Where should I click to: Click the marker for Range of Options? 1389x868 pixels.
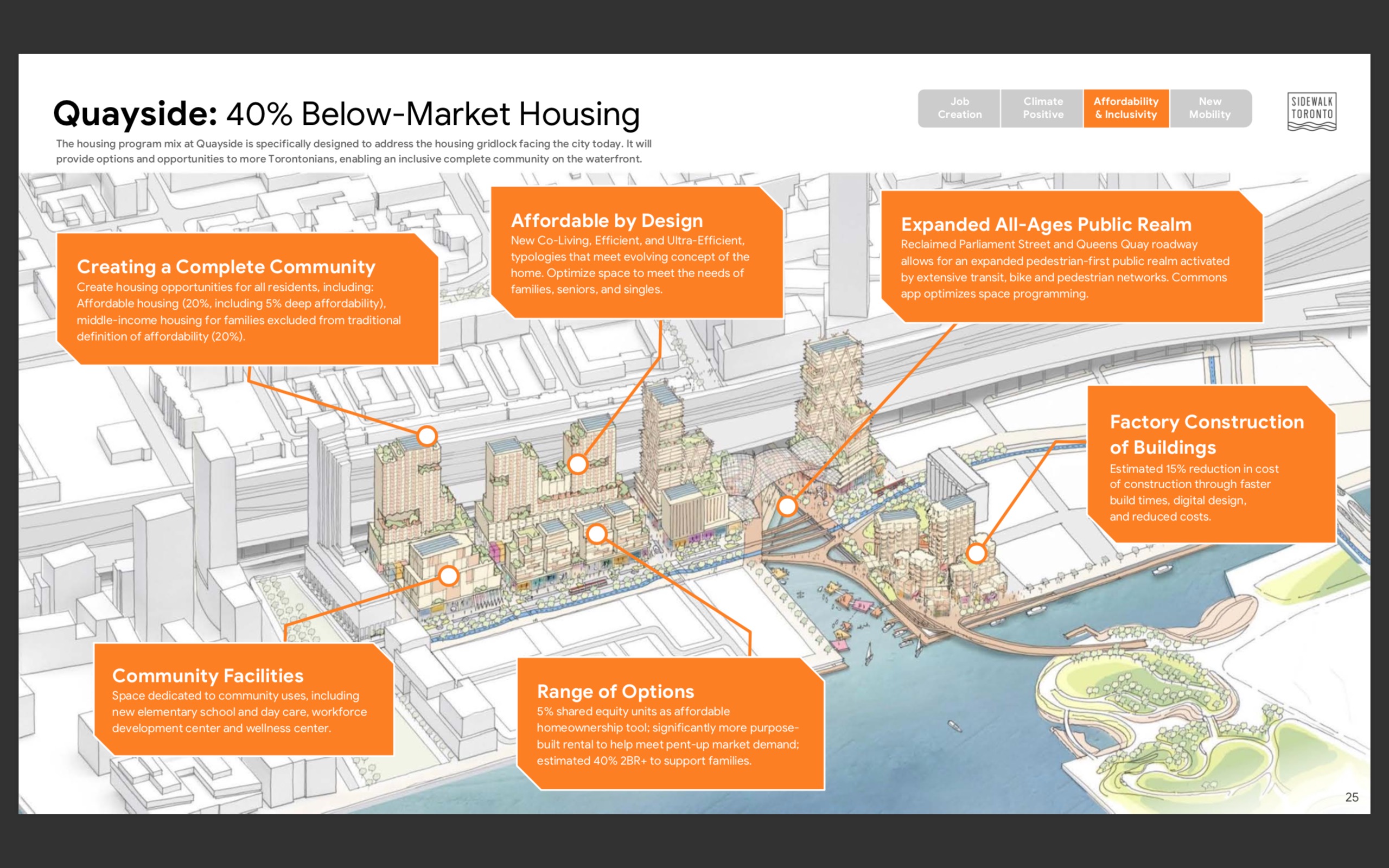(x=597, y=534)
